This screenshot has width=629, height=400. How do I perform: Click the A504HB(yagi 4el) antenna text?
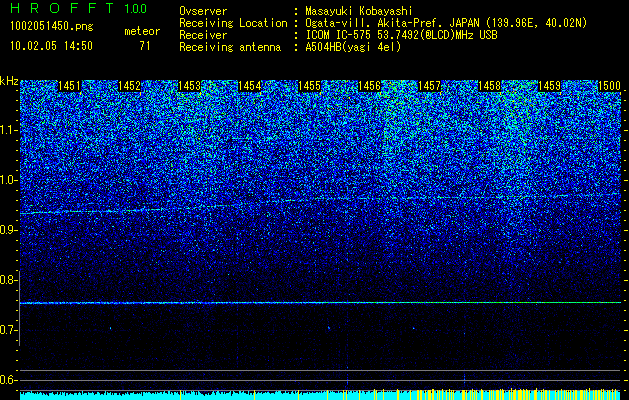353,47
